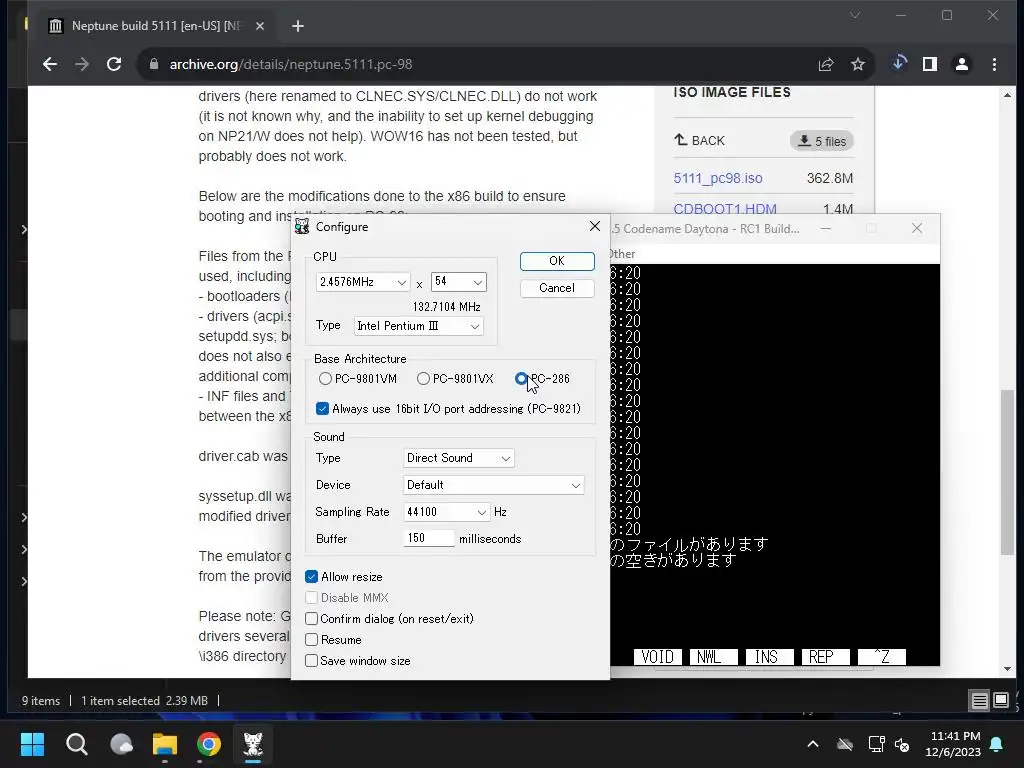Toggle Chrome side panel icon
Image resolution: width=1024 pixels, height=768 pixels.
(x=930, y=64)
